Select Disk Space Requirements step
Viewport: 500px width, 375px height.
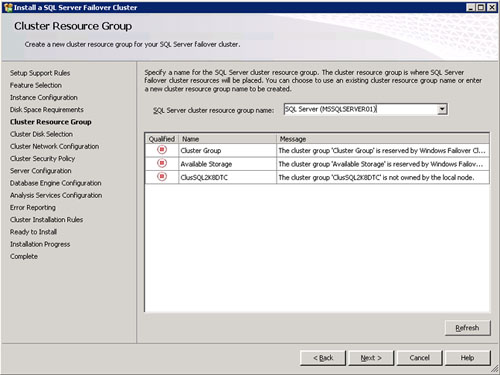pyautogui.click(x=47, y=110)
